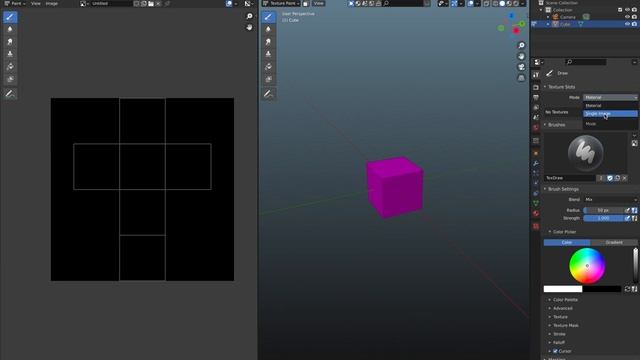Image resolution: width=640 pixels, height=360 pixels.
Task: Select the Clone tool in 3D viewport
Action: 268,54
